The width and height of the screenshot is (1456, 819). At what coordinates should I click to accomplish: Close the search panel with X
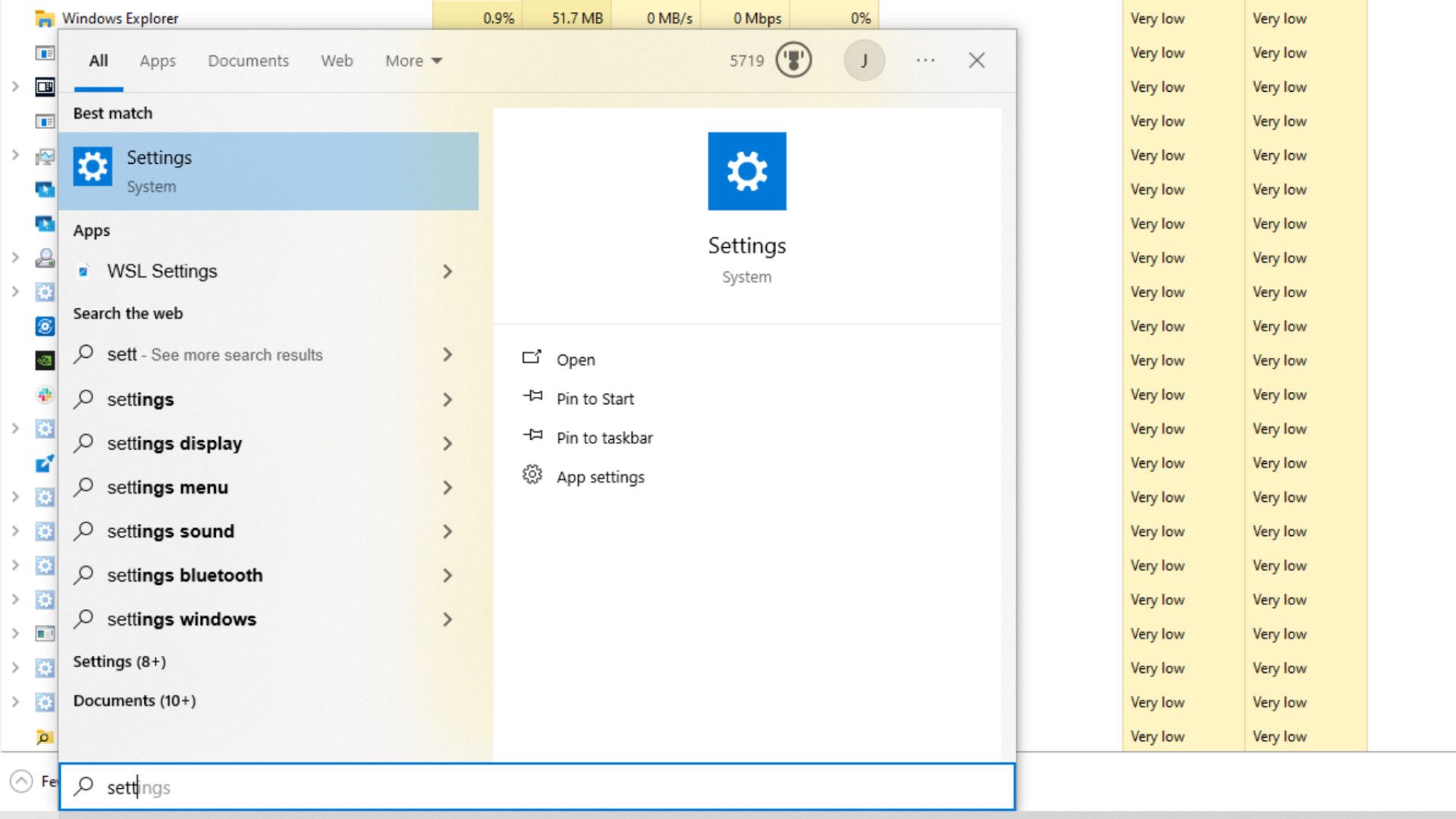pos(977,60)
